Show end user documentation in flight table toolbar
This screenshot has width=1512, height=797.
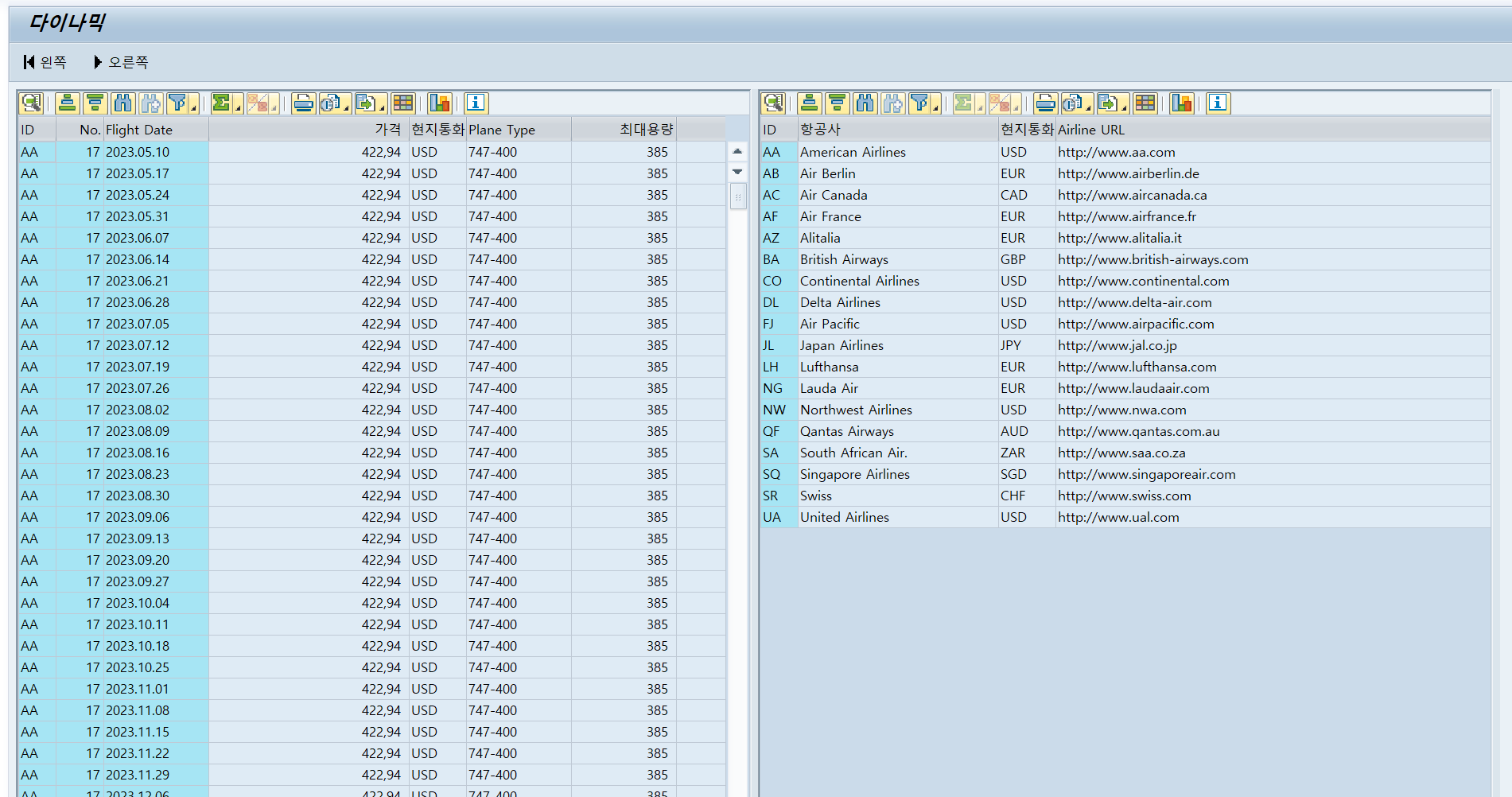coord(476,103)
